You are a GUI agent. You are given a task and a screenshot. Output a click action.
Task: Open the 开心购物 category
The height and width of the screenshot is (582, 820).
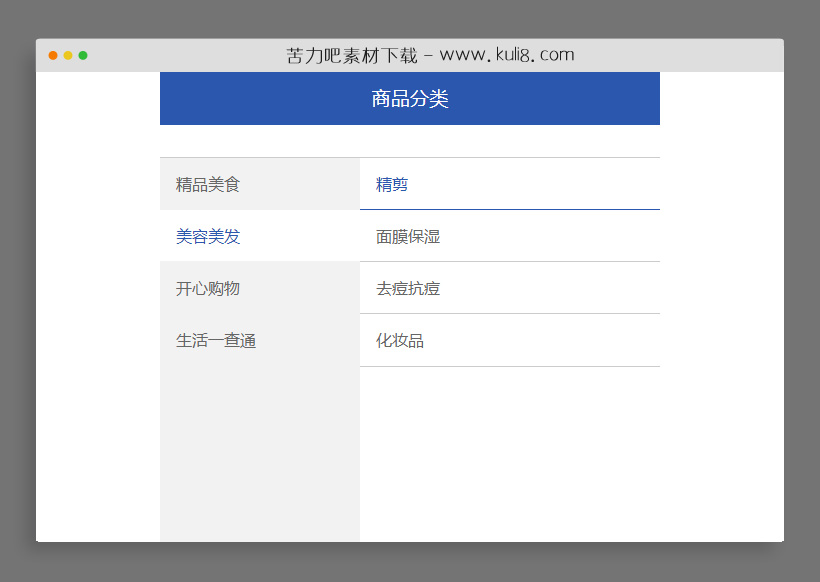pos(207,288)
